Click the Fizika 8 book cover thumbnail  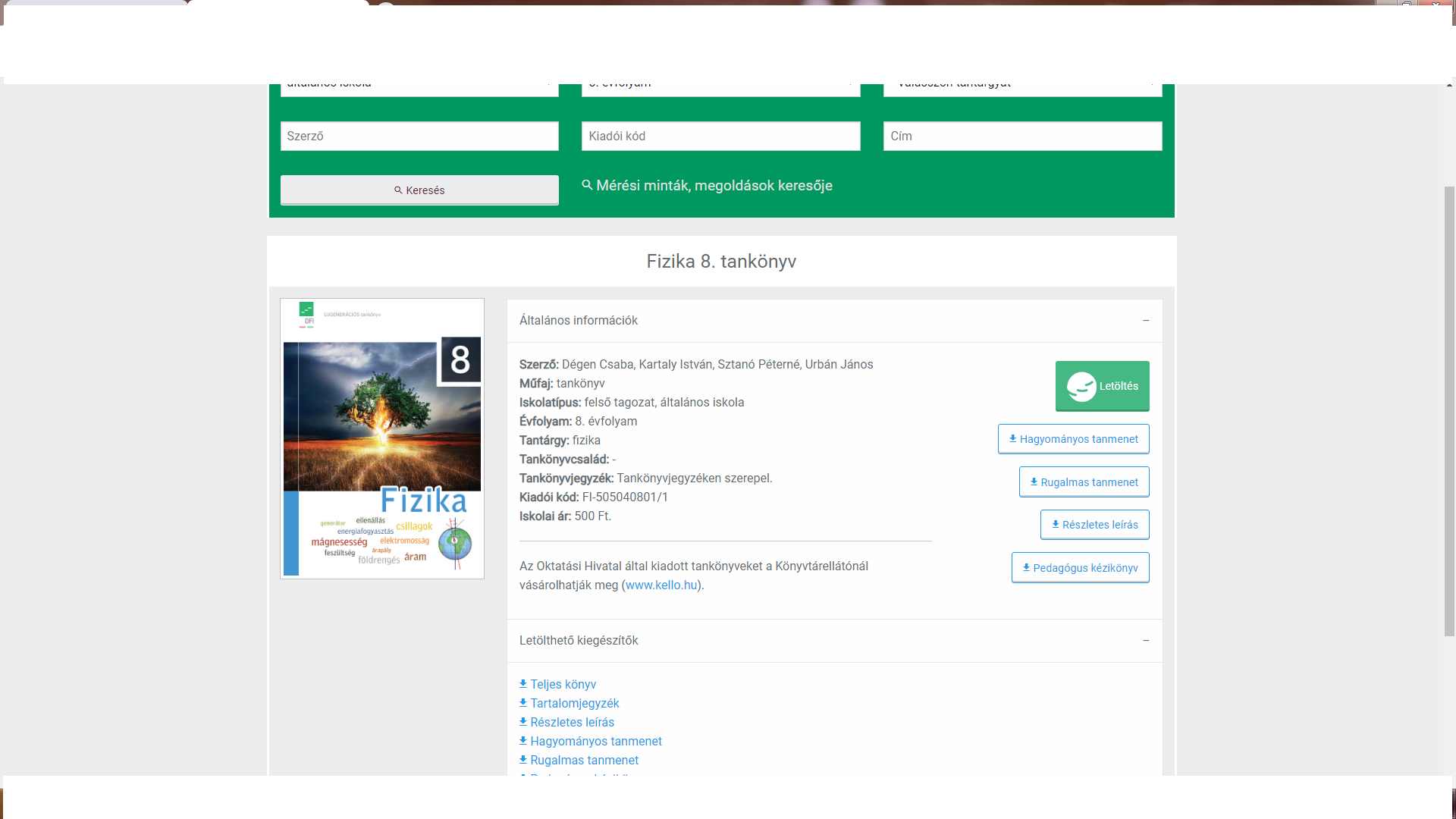click(x=382, y=438)
